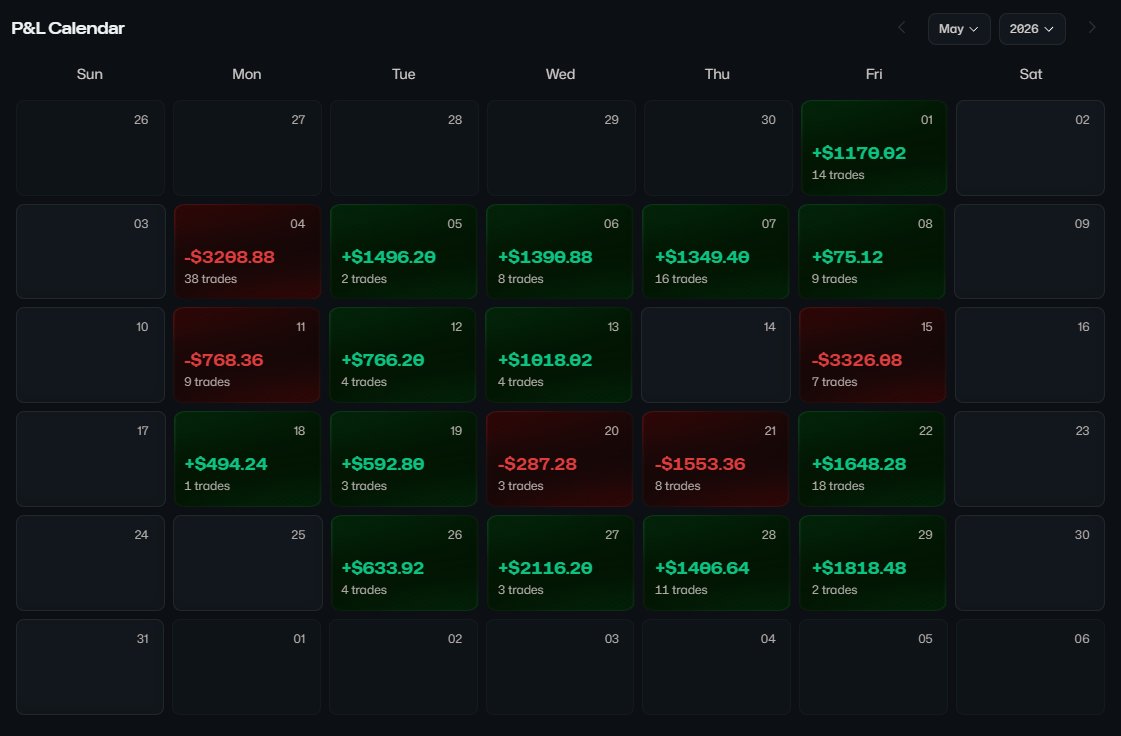The width and height of the screenshot is (1121, 736).
Task: Select June 01 cell in last row
Action: (x=247, y=667)
